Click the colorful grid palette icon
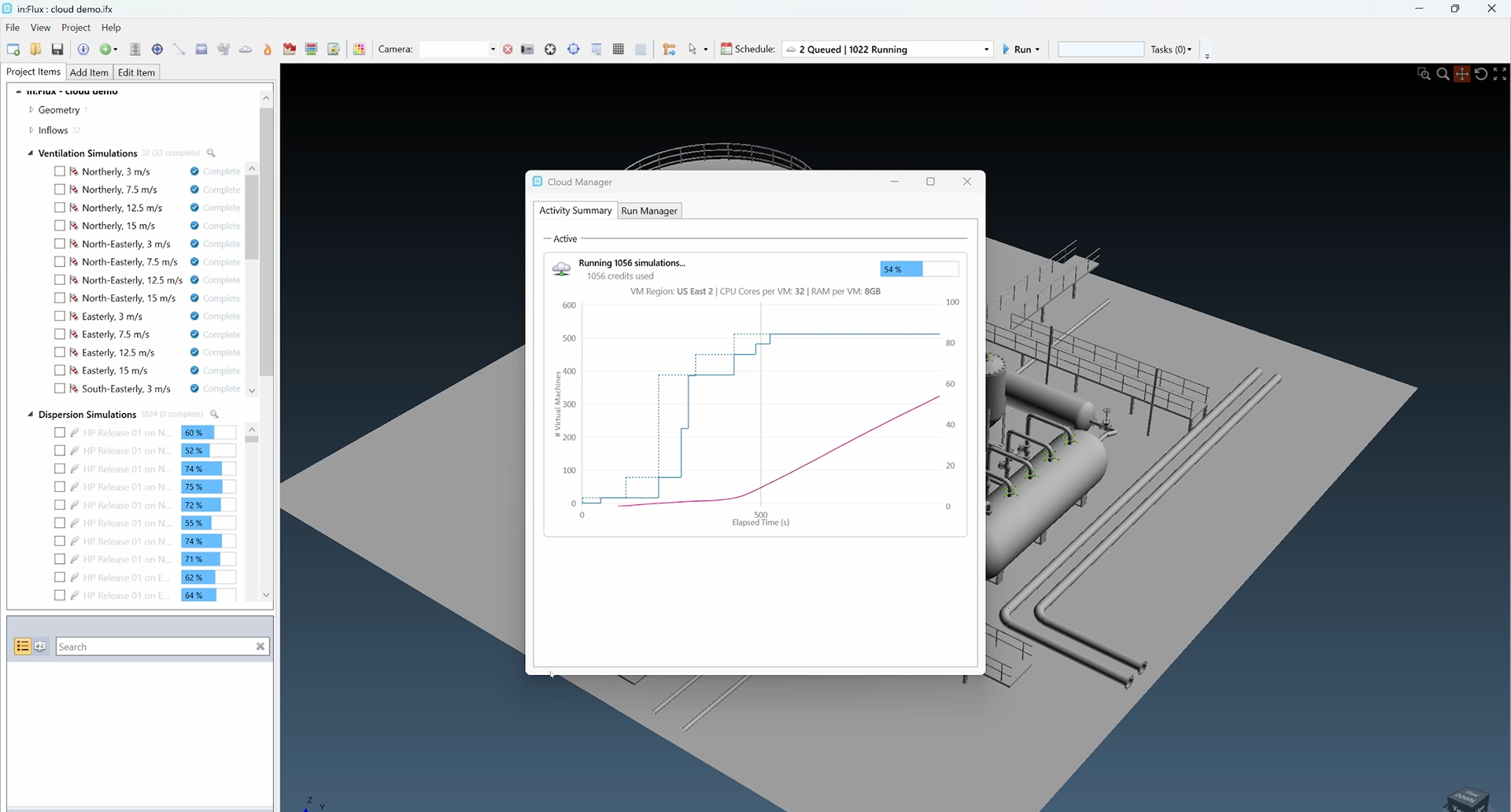 tap(360, 50)
